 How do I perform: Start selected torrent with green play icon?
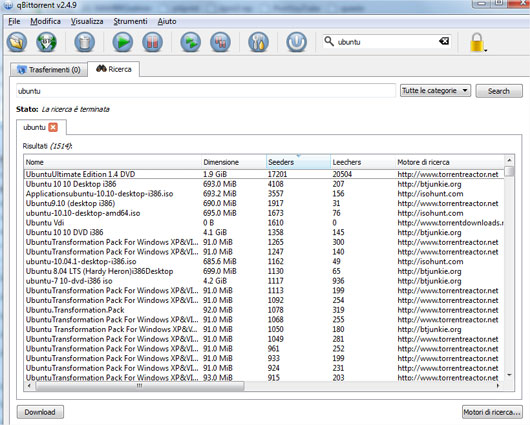coord(123,42)
